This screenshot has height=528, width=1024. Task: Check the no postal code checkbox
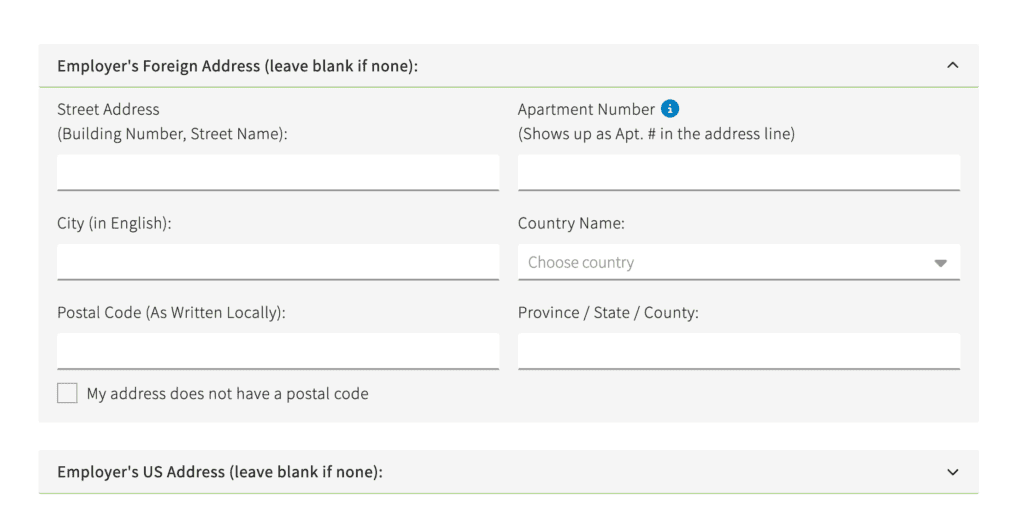[67, 393]
